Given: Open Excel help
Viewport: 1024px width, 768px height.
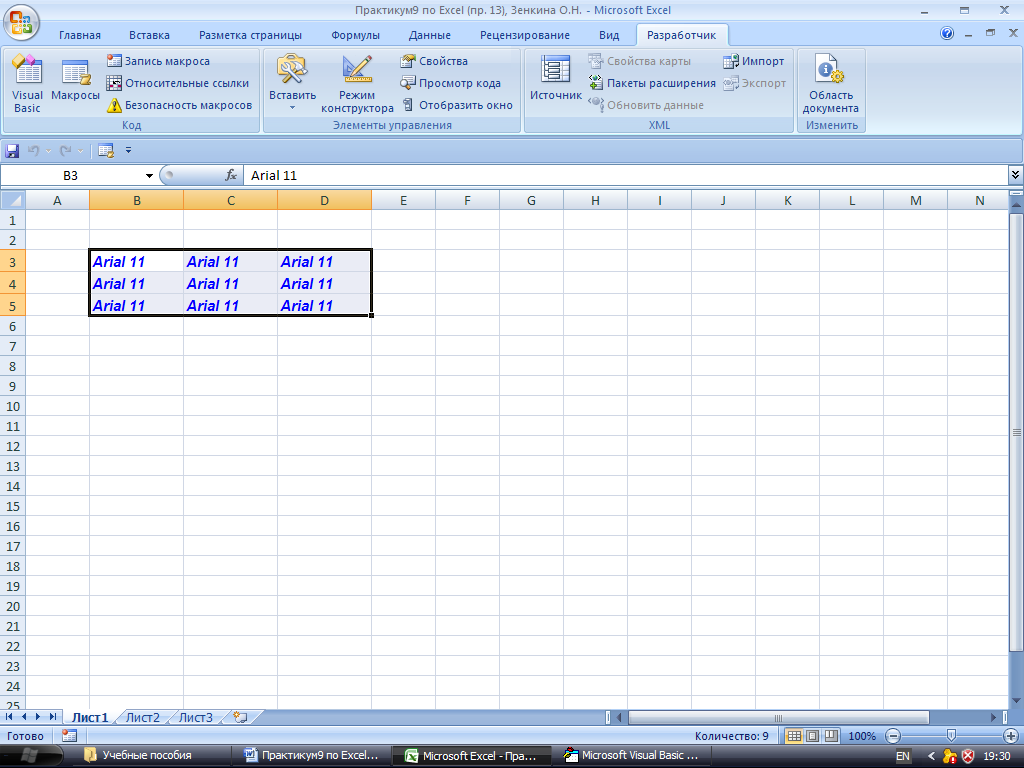Looking at the screenshot, I should [x=947, y=33].
